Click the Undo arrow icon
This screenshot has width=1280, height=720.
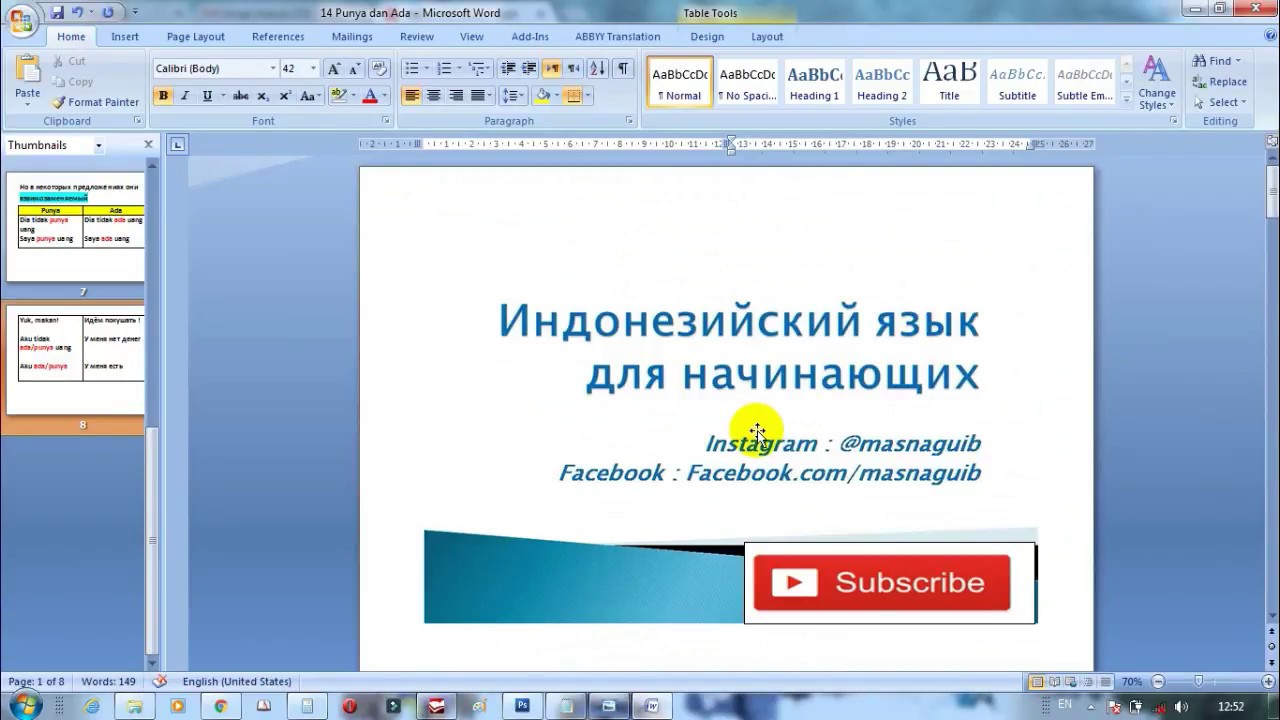(78, 13)
